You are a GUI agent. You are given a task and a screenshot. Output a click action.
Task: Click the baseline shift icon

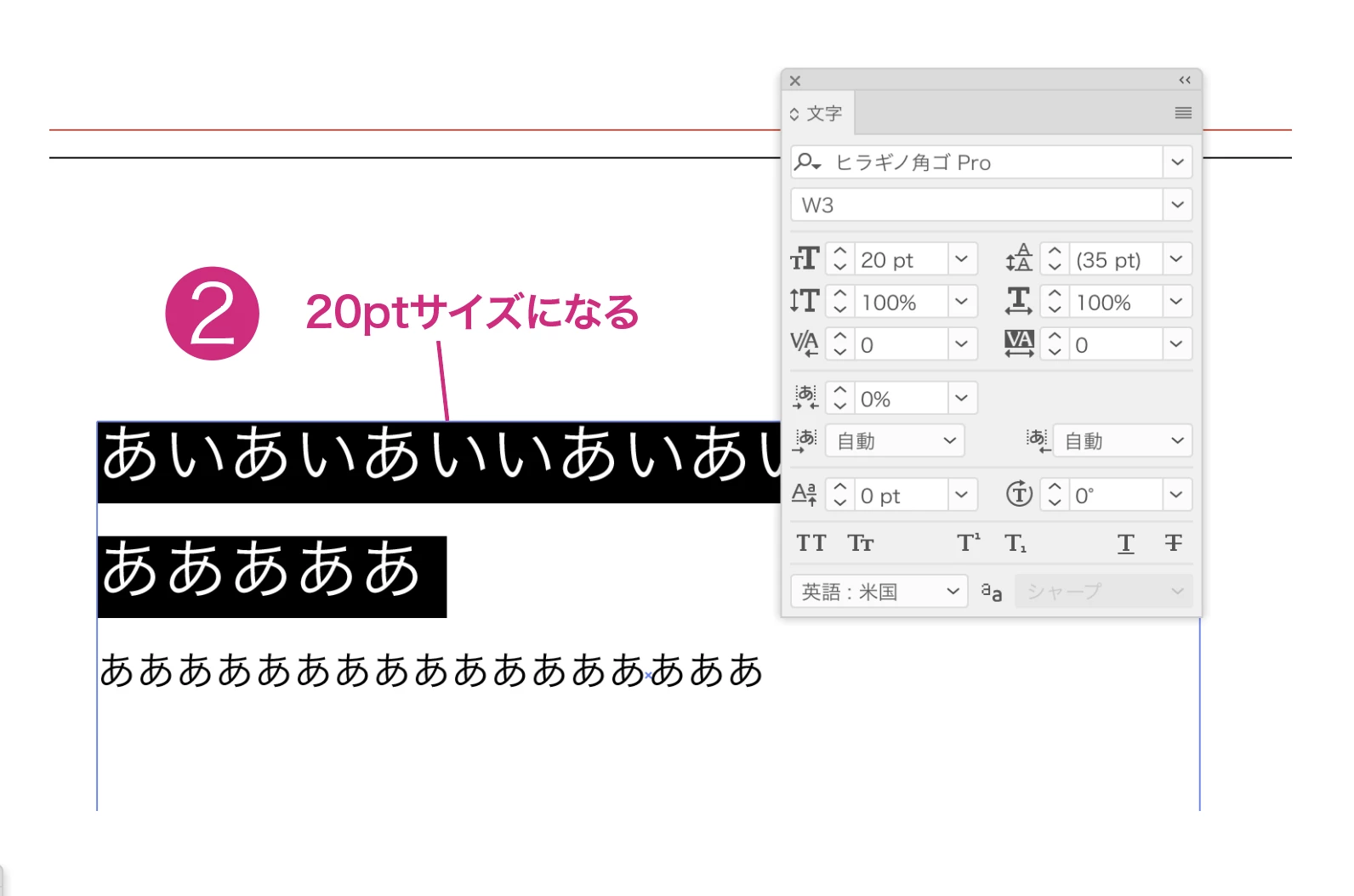pyautogui.click(x=805, y=495)
